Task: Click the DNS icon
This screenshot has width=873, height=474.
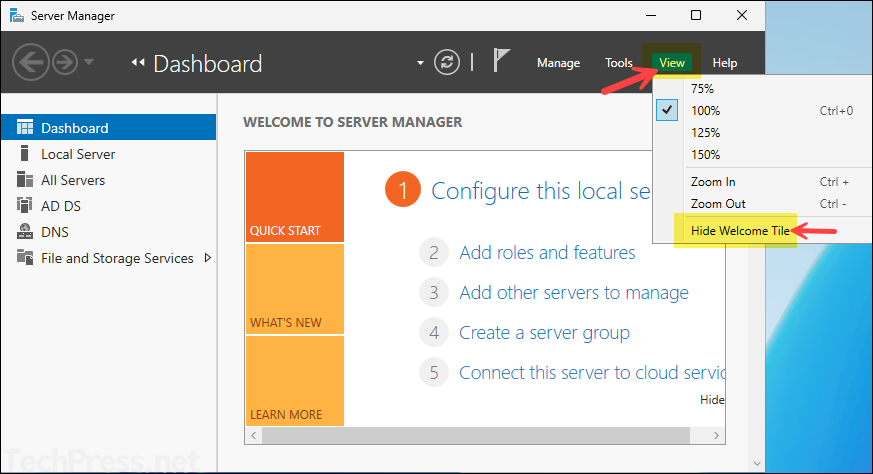Action: click(25, 231)
